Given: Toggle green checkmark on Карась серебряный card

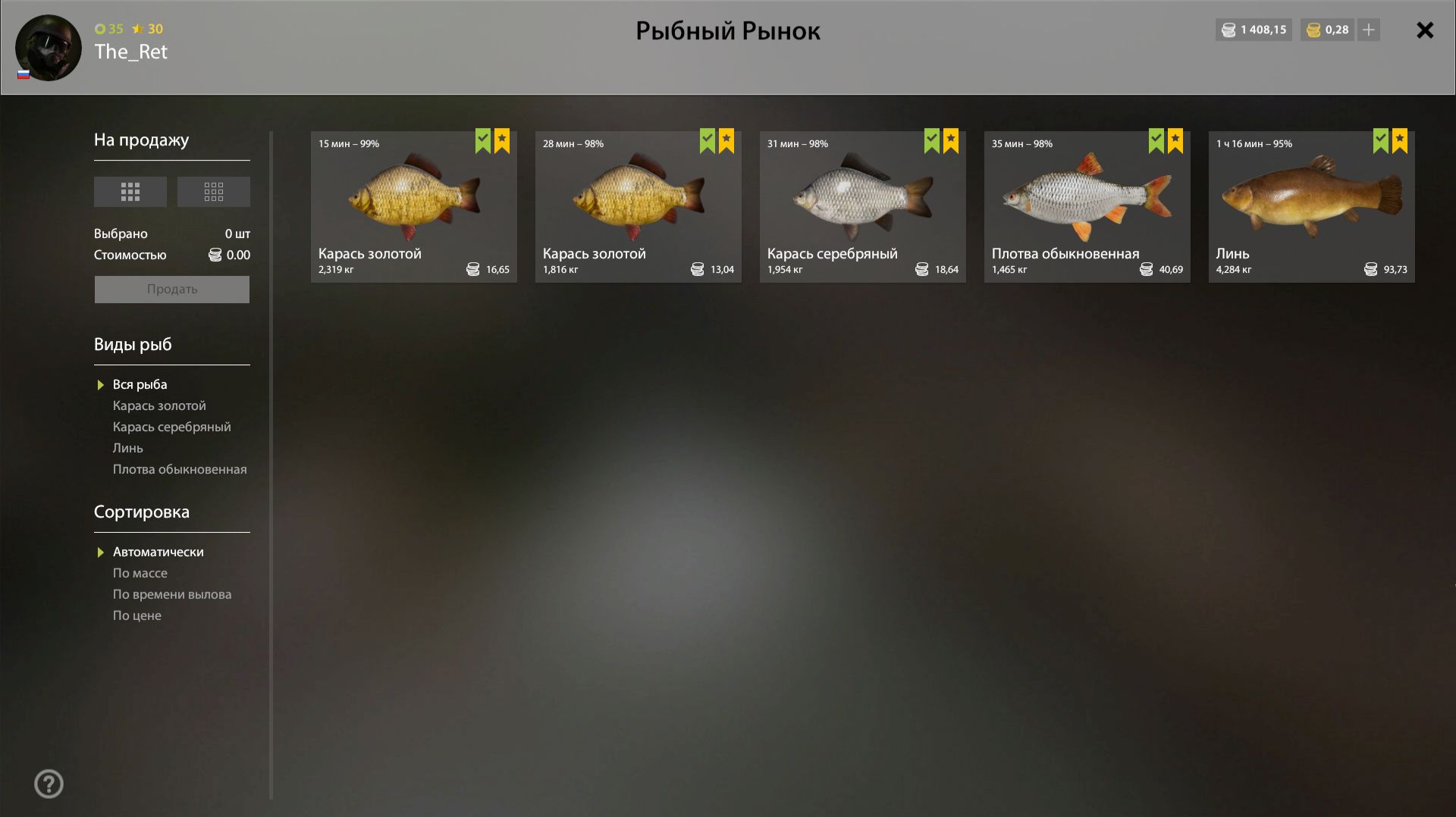Looking at the screenshot, I should click(932, 140).
